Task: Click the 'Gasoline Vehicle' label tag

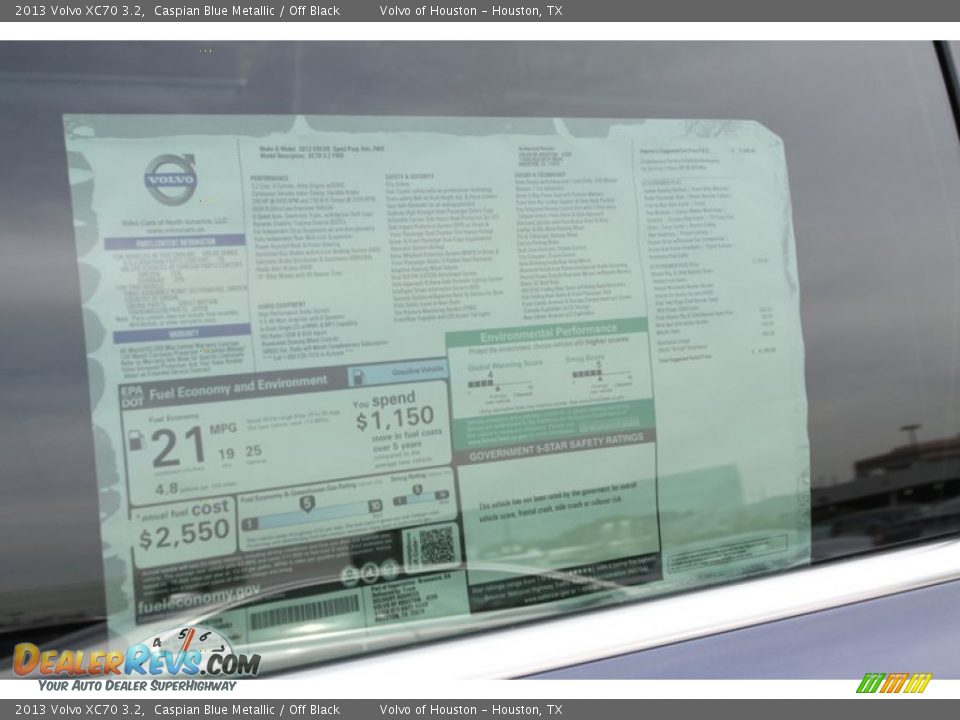Action: click(x=400, y=373)
